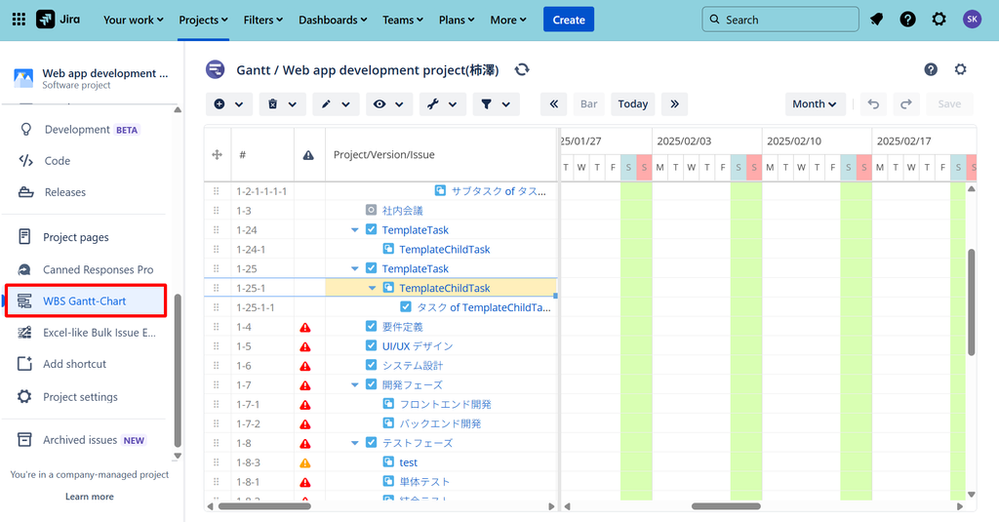The height and width of the screenshot is (522, 999).
Task: Click the Create button
Action: [568, 20]
